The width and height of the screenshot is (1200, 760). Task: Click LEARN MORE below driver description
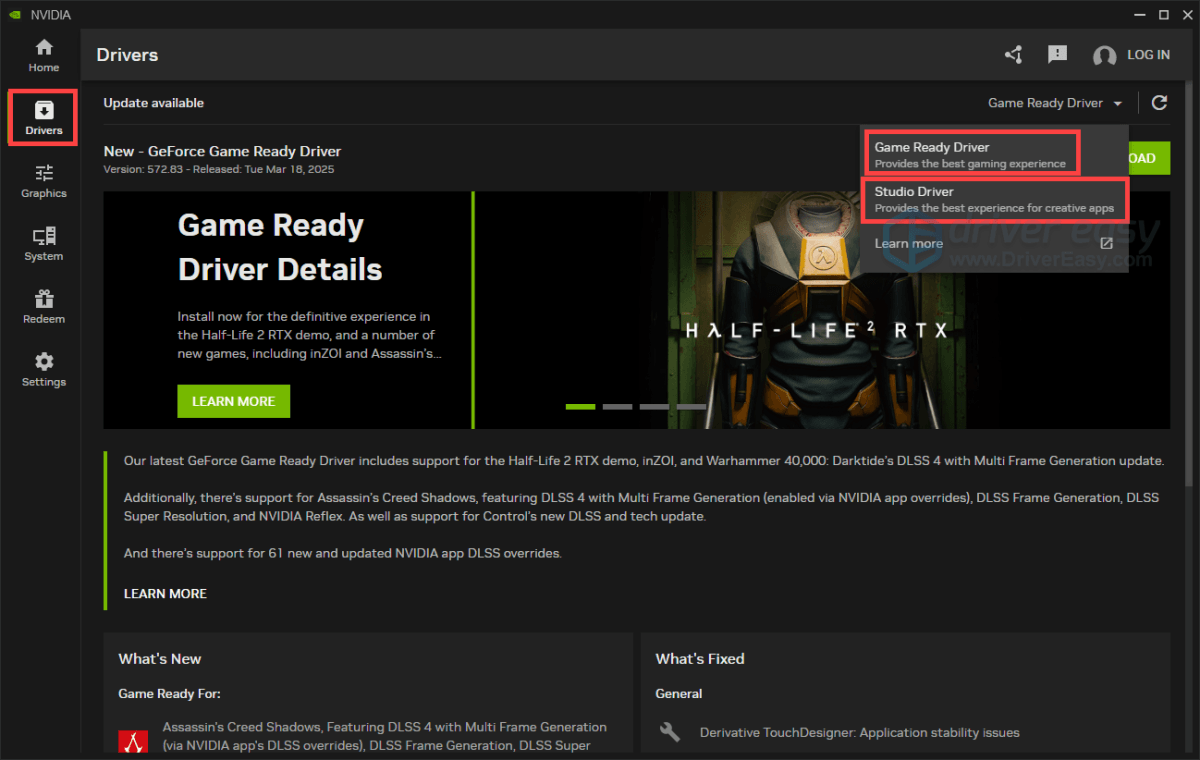click(165, 593)
